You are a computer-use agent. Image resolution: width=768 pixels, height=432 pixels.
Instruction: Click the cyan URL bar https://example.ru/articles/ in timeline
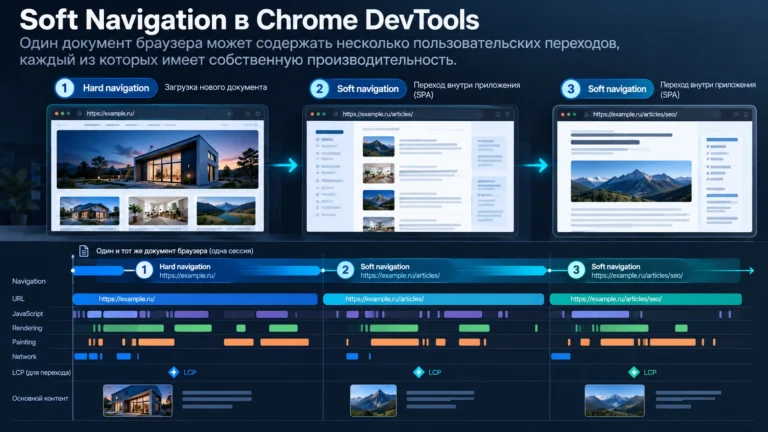pos(433,299)
